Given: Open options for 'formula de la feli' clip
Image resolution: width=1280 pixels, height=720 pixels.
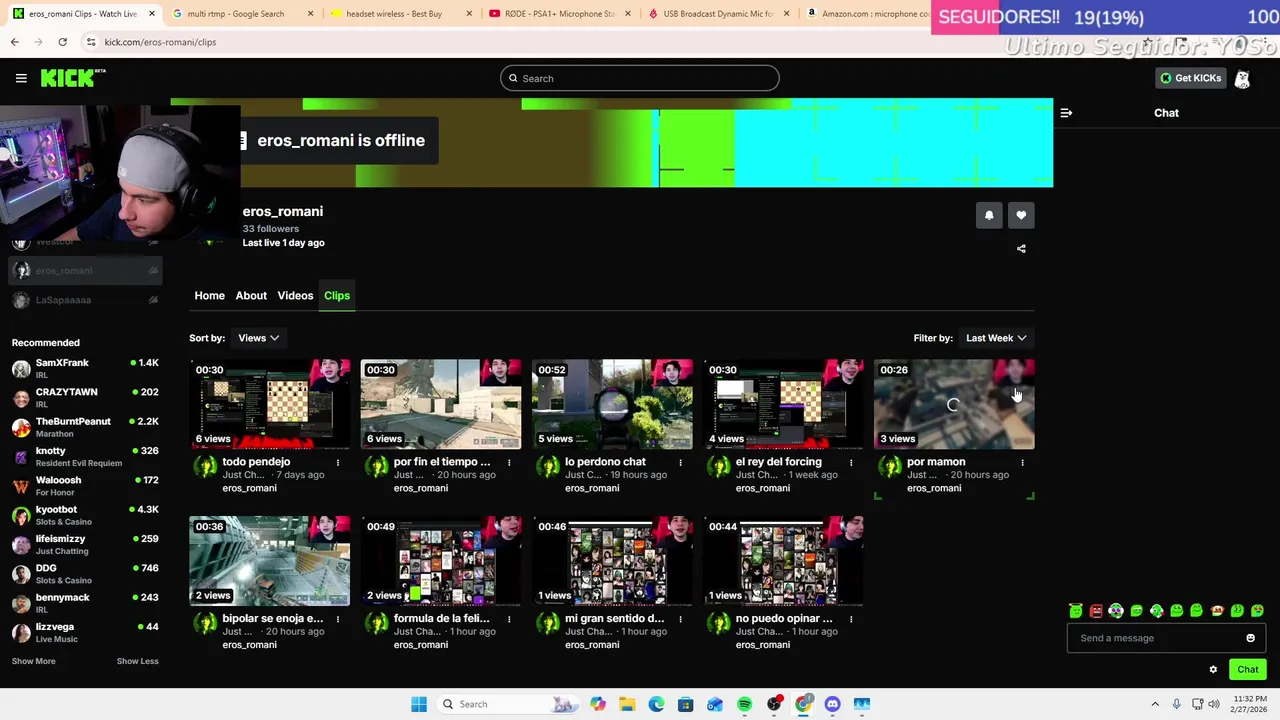Looking at the screenshot, I should click(x=509, y=620).
